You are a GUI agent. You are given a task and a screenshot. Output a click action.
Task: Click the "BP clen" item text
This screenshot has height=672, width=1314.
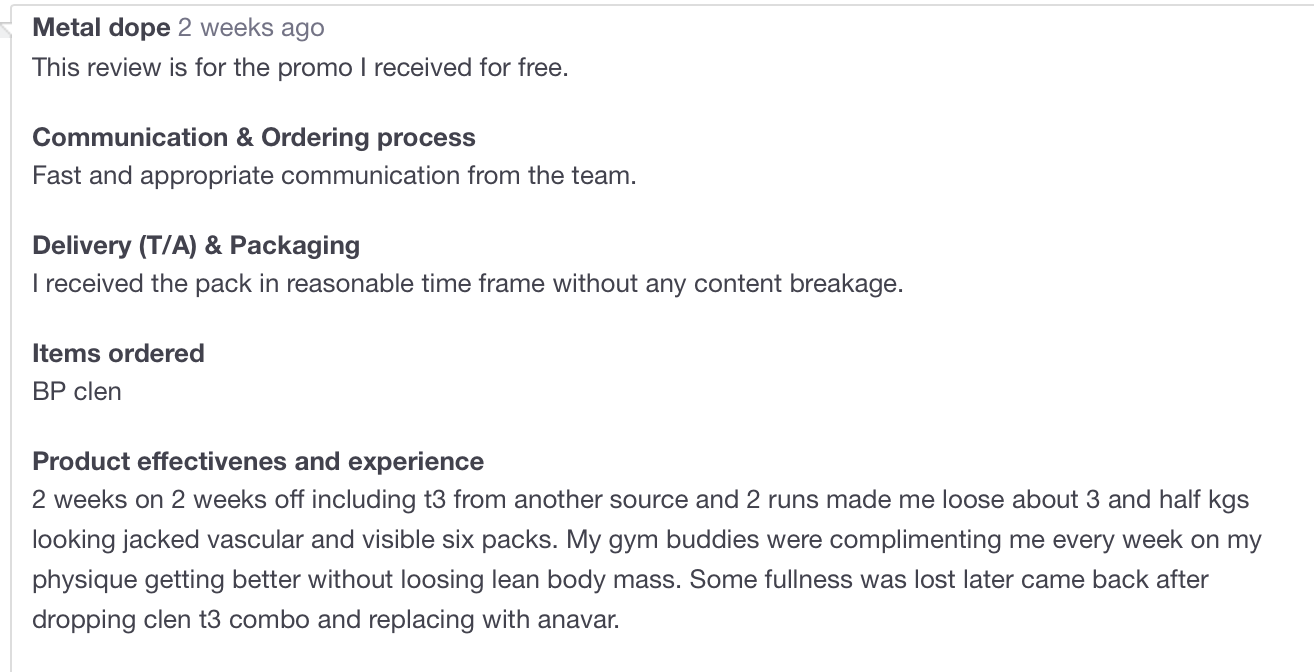coord(77,391)
